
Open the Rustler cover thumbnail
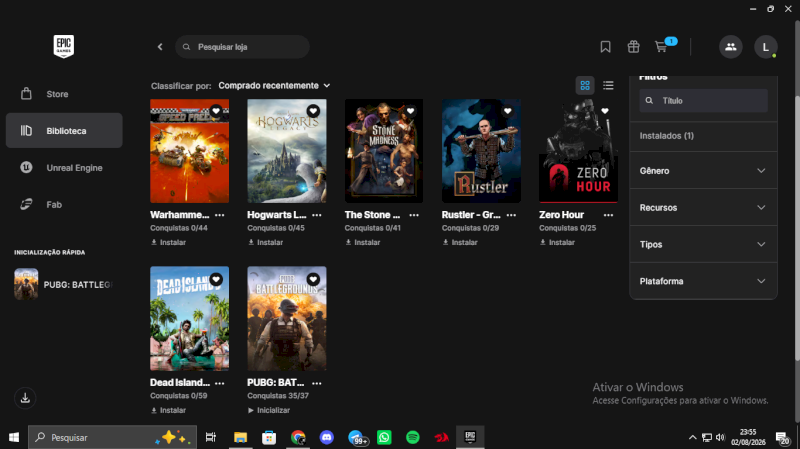[x=481, y=151]
